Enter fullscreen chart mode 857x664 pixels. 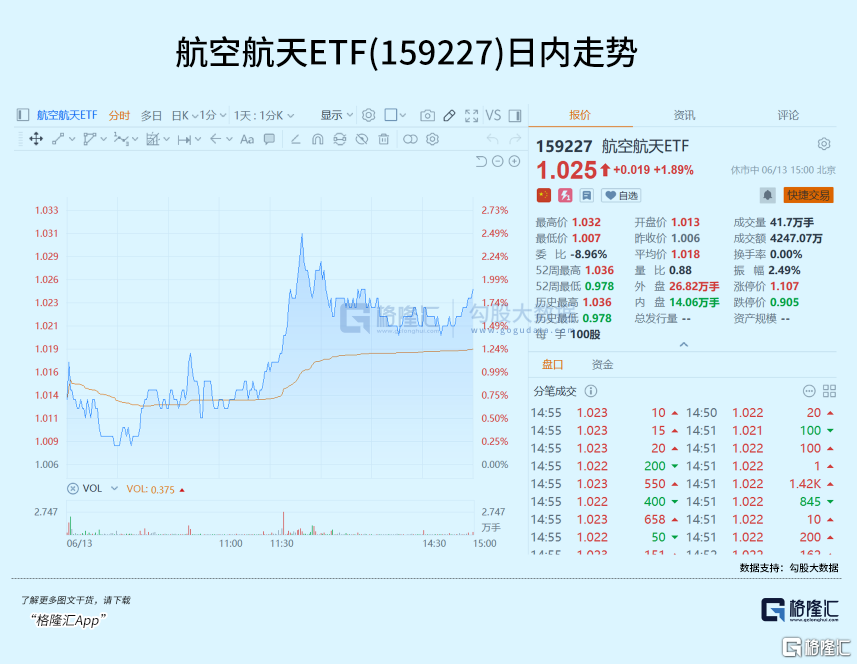471,115
